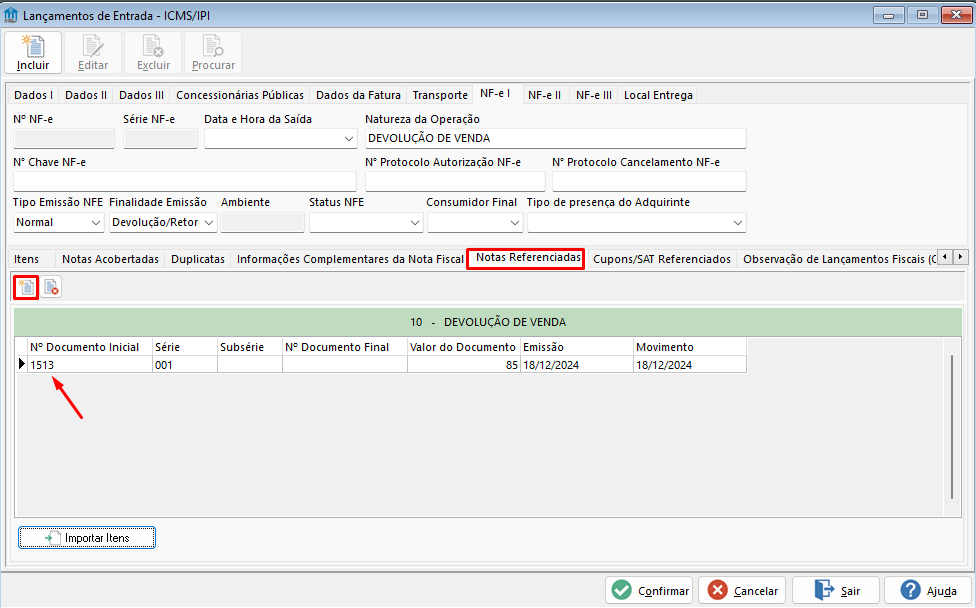
Task: Open Observação de Lançamentos Fiscais tab
Action: 839,259
